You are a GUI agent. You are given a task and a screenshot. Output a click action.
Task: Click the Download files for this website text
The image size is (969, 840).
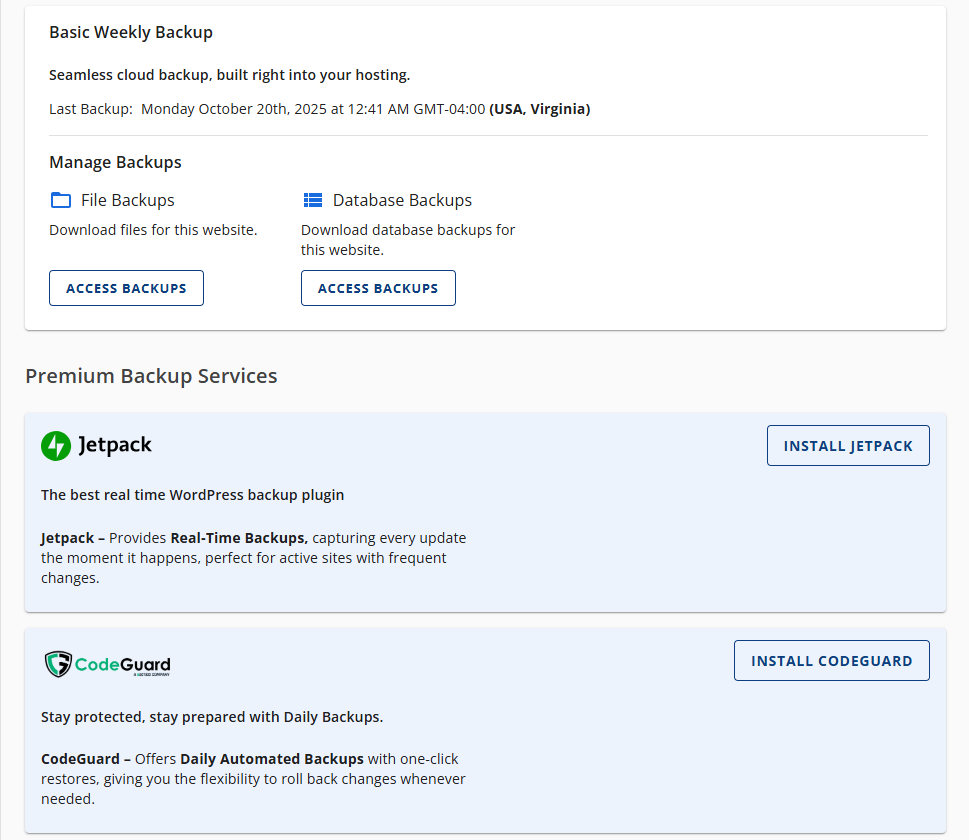(152, 230)
